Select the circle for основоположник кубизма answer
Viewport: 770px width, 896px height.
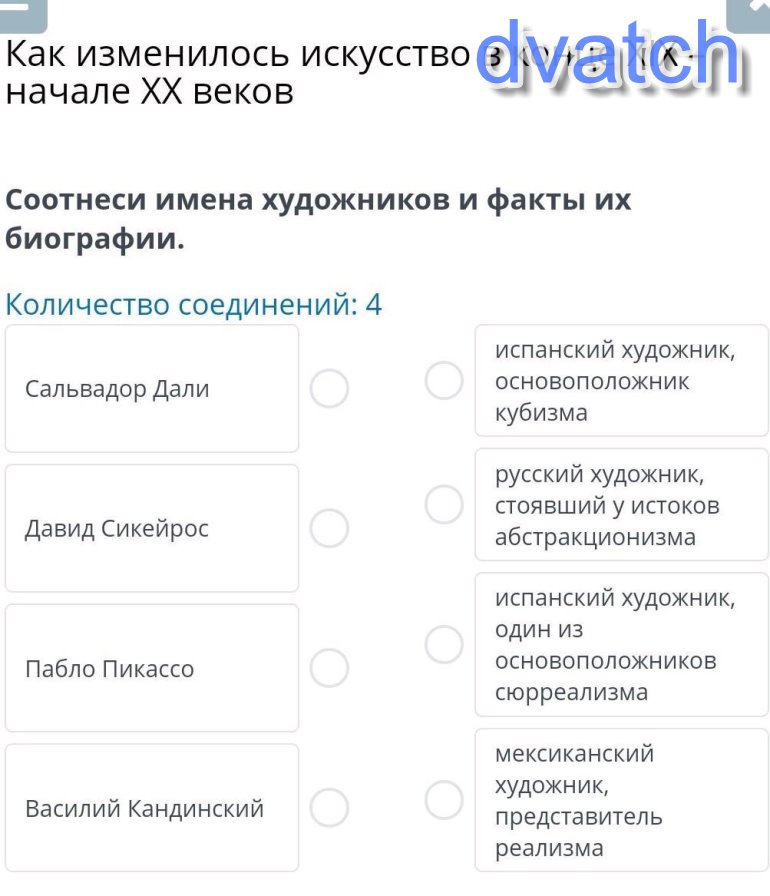(x=444, y=380)
